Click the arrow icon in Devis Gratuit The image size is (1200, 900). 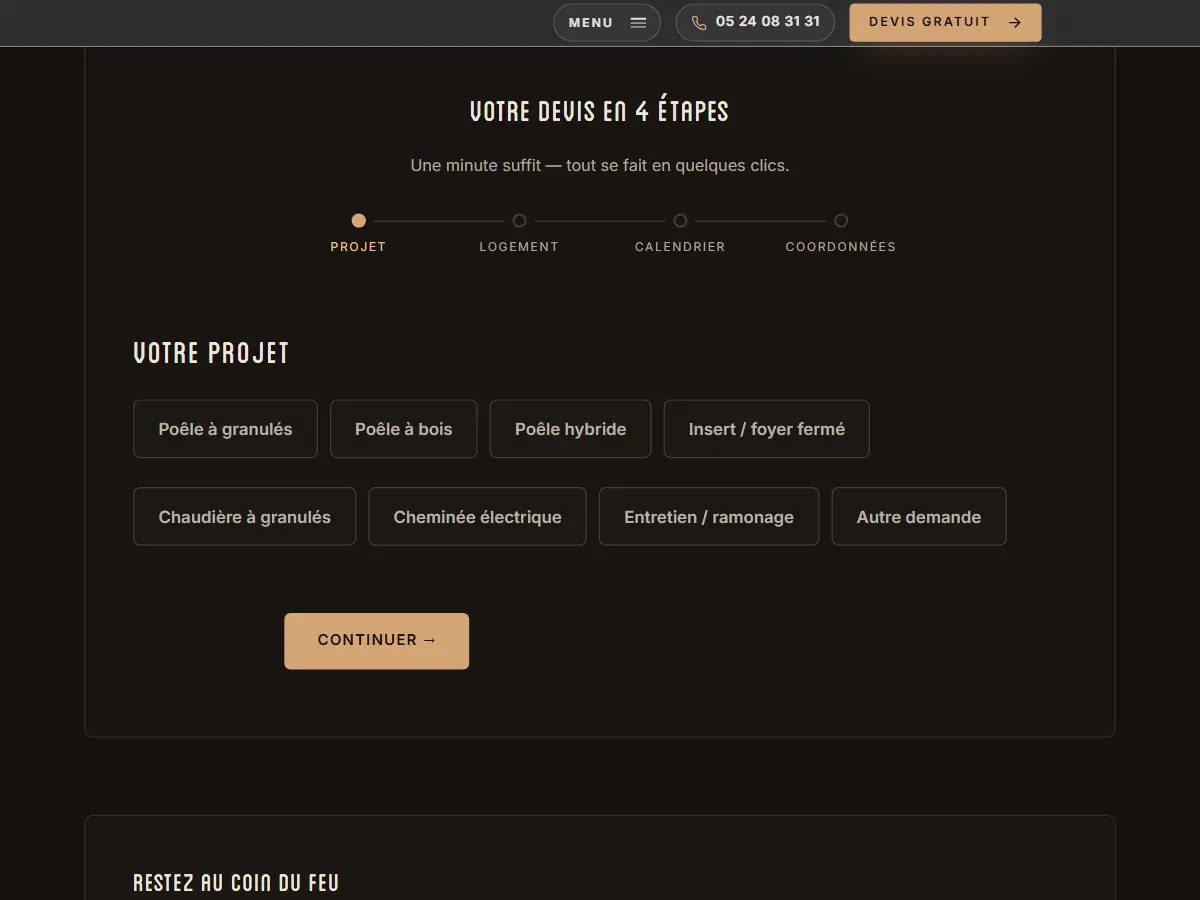coord(1015,22)
